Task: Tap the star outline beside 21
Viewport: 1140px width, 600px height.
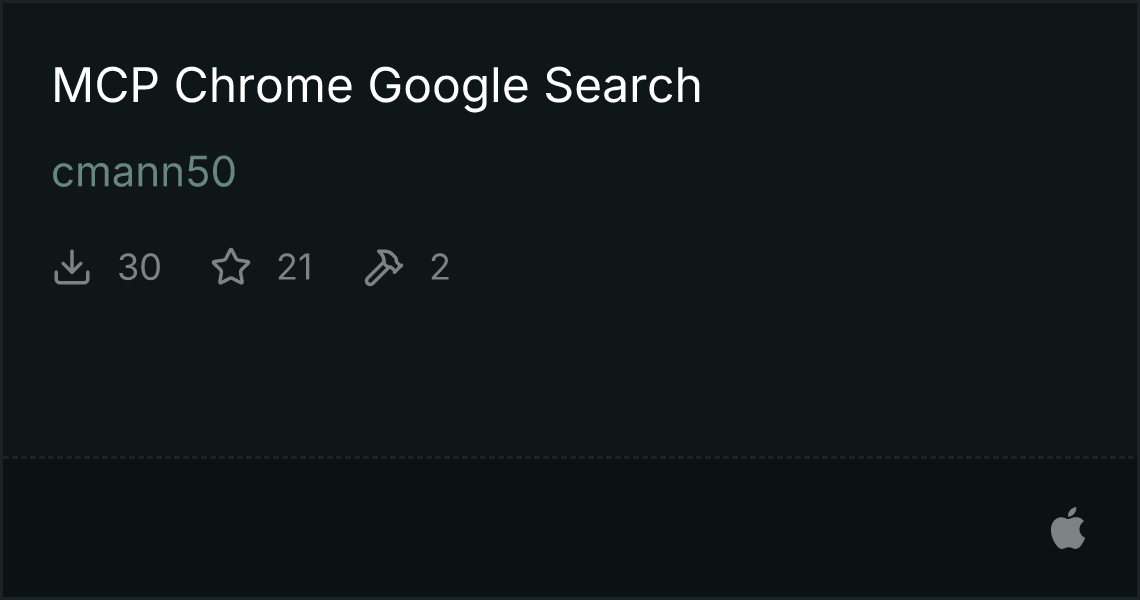Action: coord(231,268)
